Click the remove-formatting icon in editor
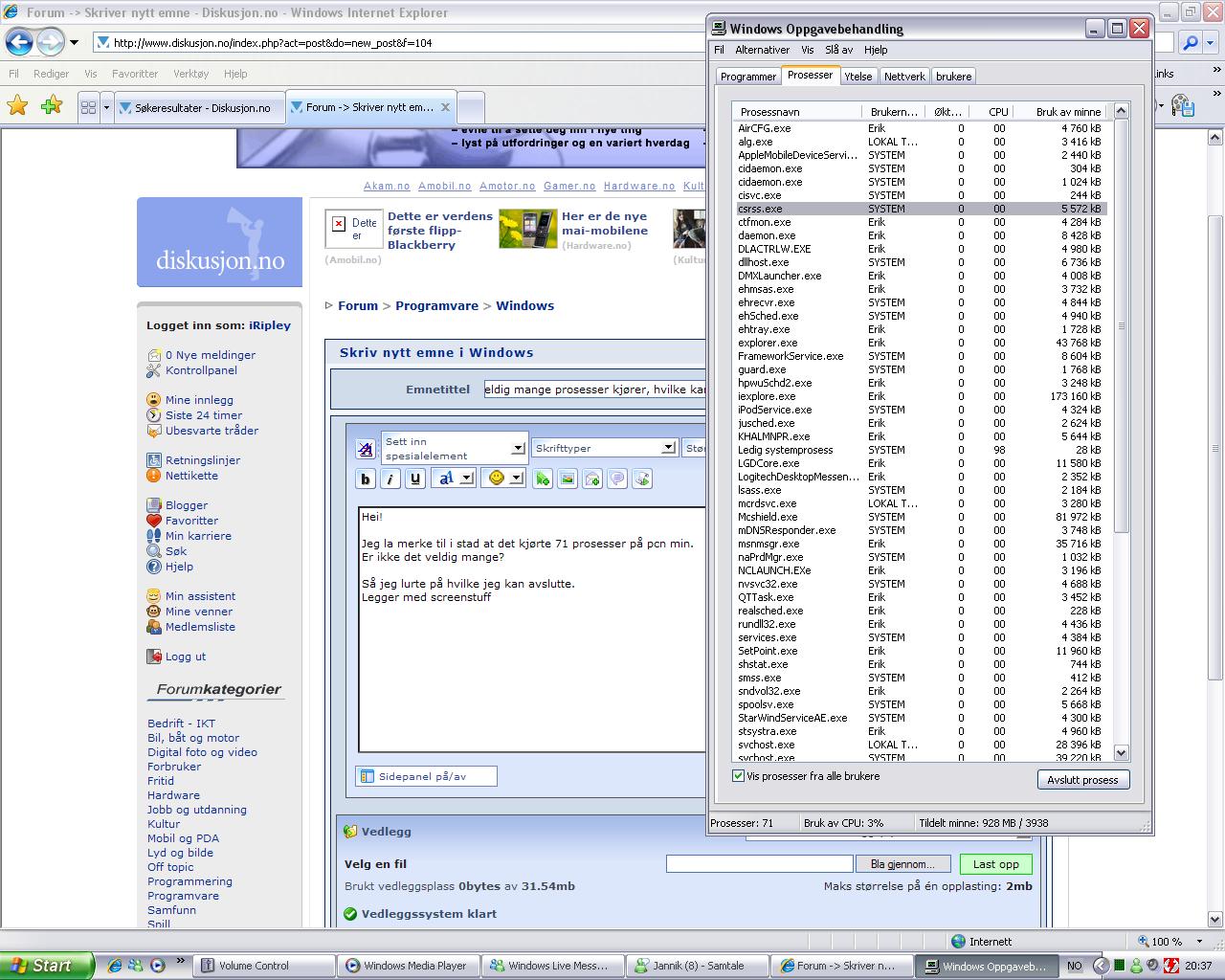Viewport: 1225px width, 980px height. (365, 448)
